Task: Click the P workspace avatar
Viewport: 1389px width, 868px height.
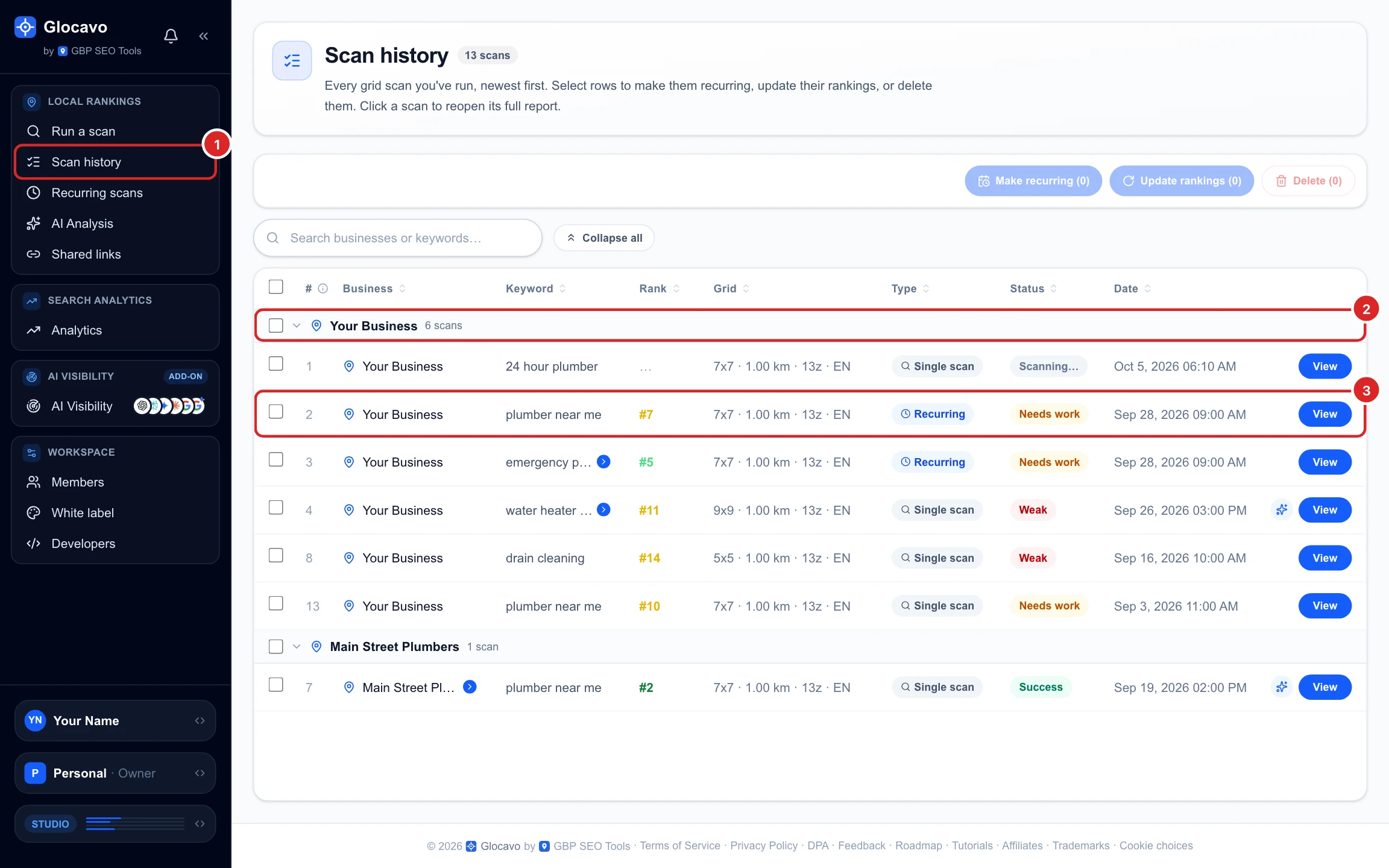Action: [36, 773]
